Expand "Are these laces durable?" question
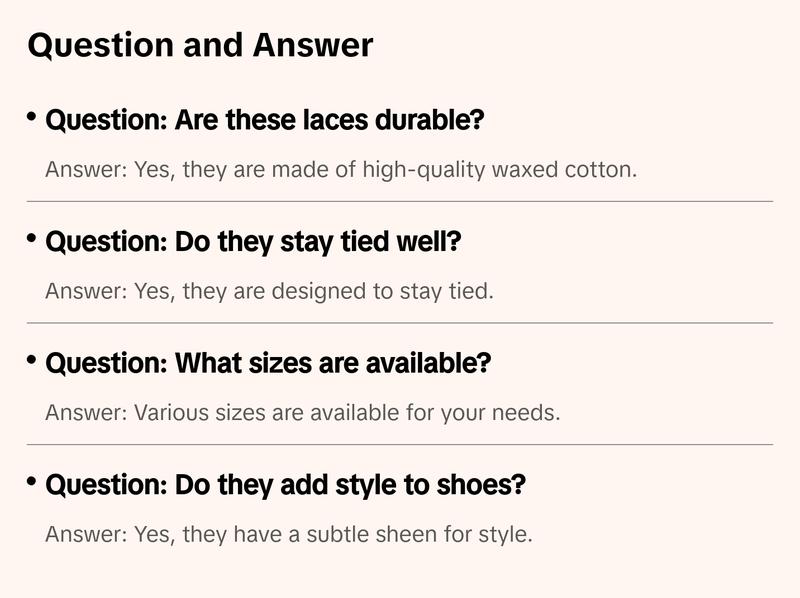The width and height of the screenshot is (800, 598). point(265,122)
